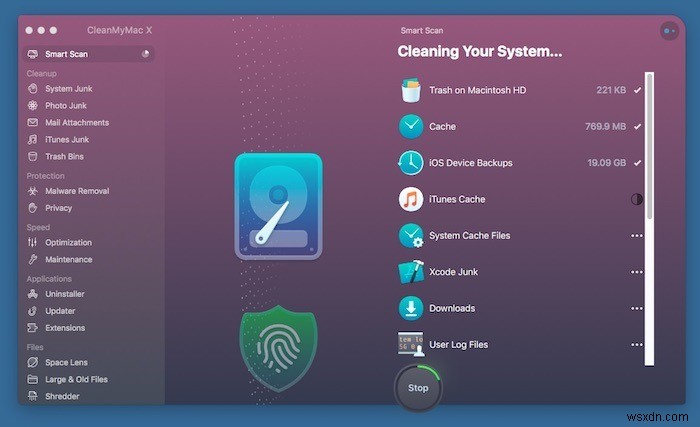Click the cleaning list scrollbar thumb
Screen dimensions: 700x427
650,147
